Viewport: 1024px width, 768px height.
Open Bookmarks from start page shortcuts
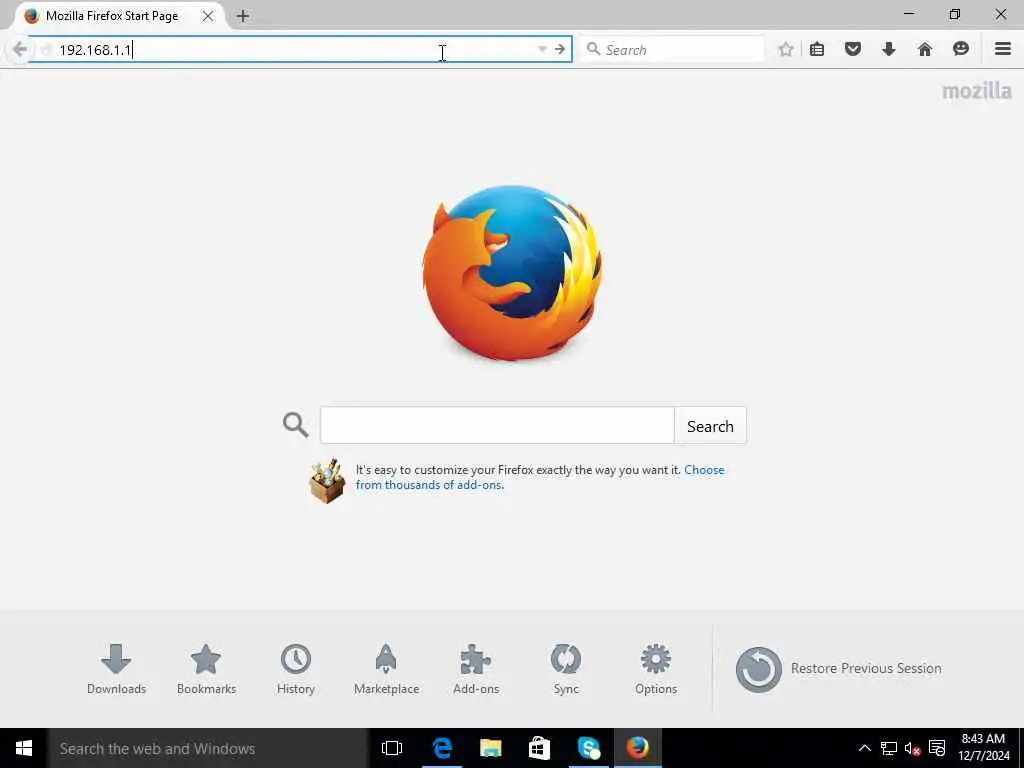tap(206, 669)
